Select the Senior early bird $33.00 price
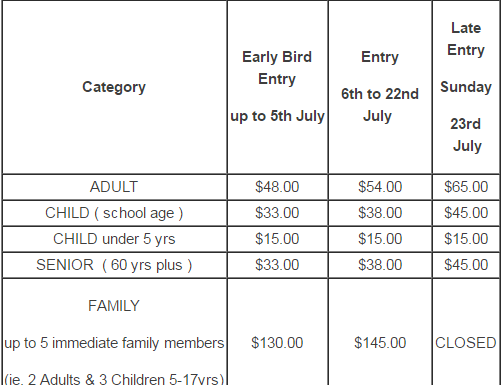 (x=277, y=265)
